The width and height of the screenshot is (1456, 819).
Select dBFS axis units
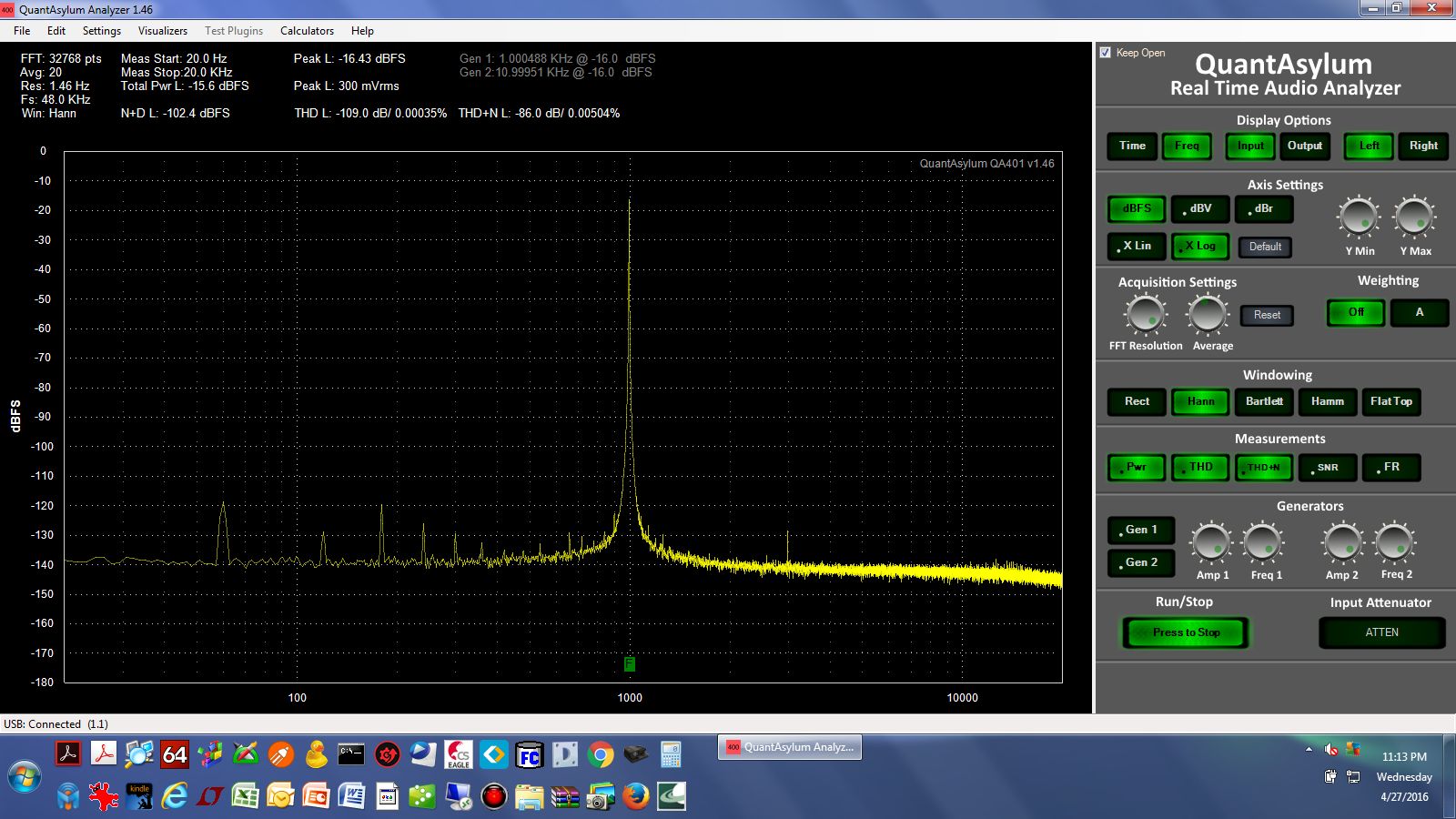tap(1137, 208)
